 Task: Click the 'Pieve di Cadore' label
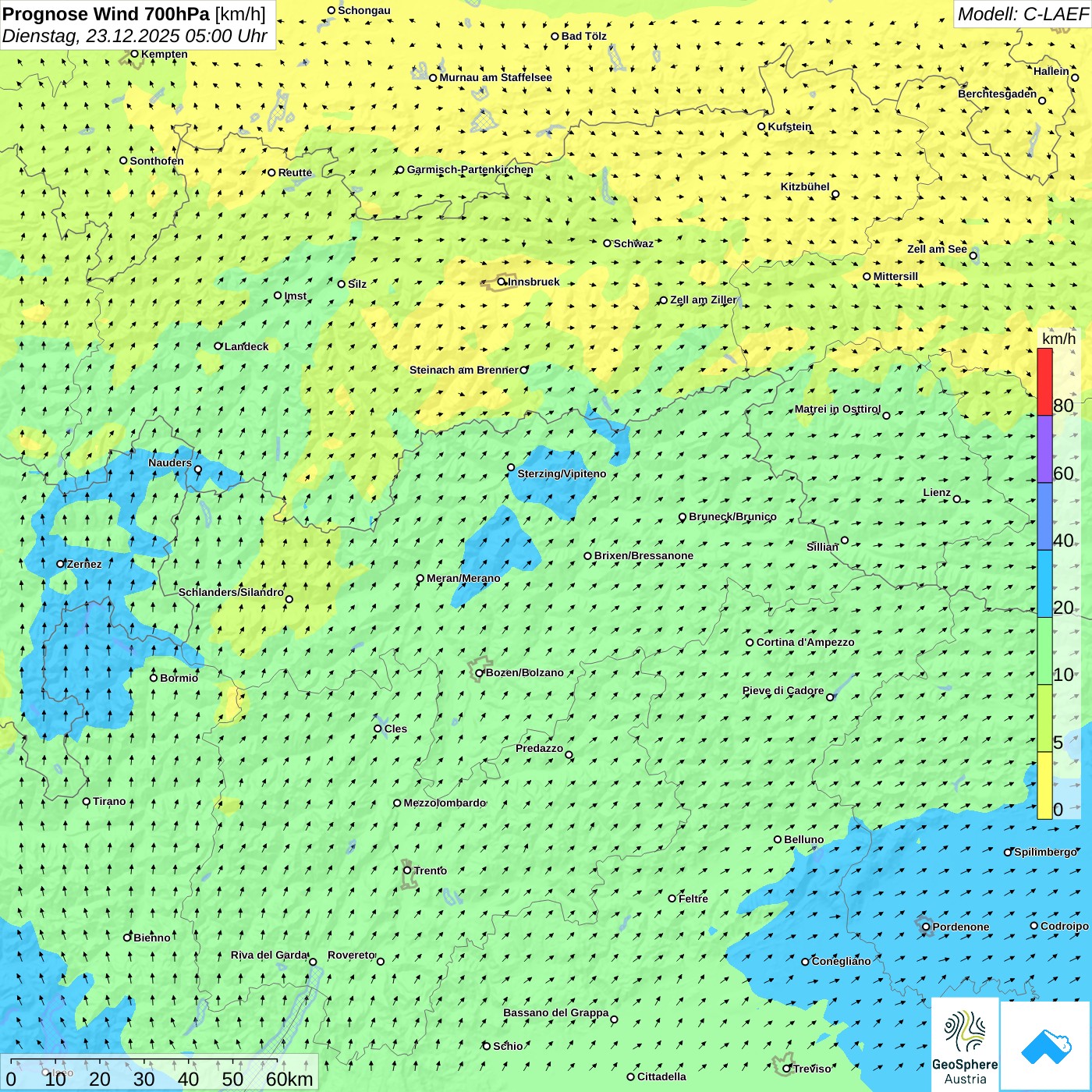coord(783,690)
